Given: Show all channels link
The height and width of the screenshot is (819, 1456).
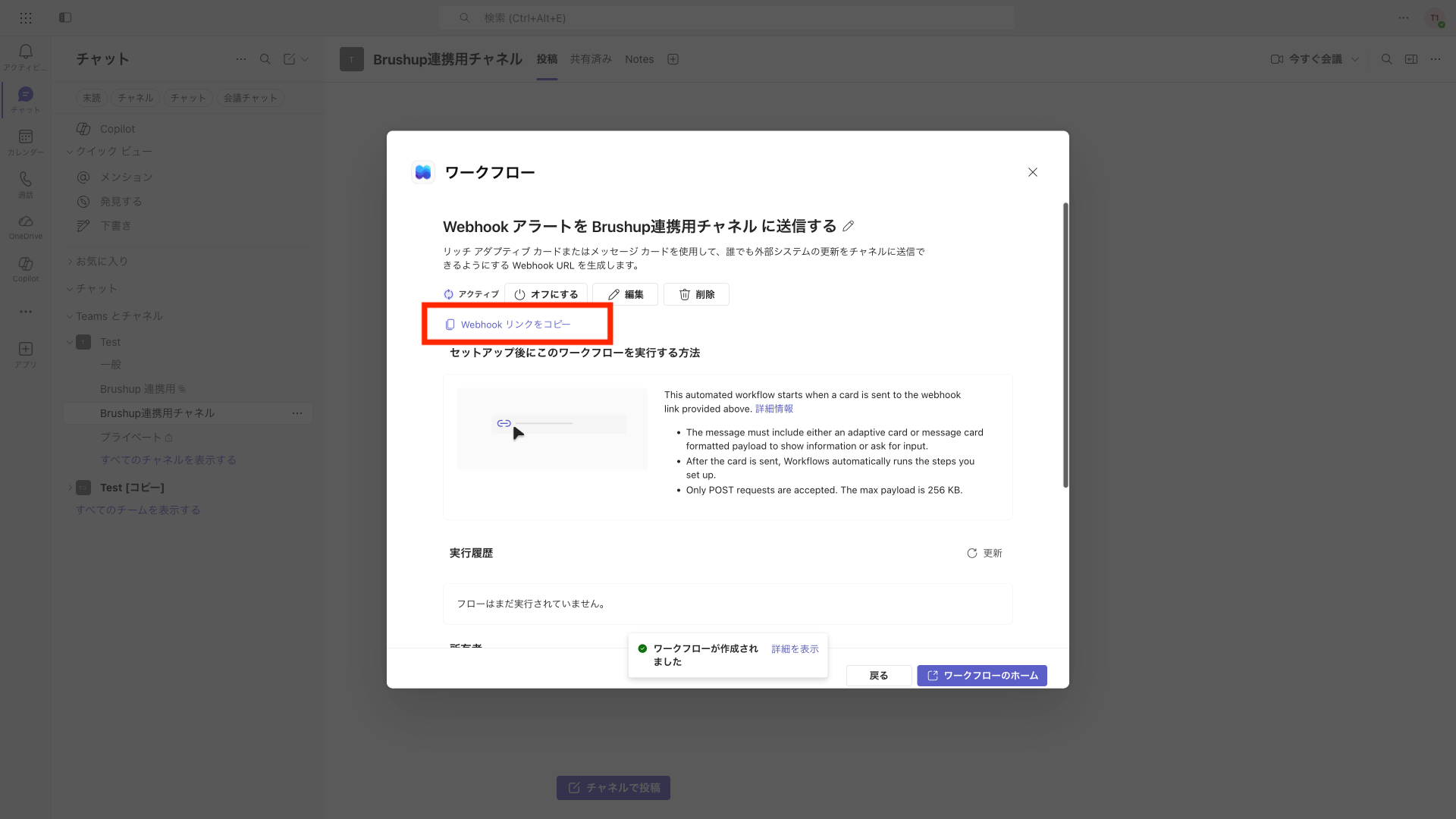Looking at the screenshot, I should click(x=168, y=460).
